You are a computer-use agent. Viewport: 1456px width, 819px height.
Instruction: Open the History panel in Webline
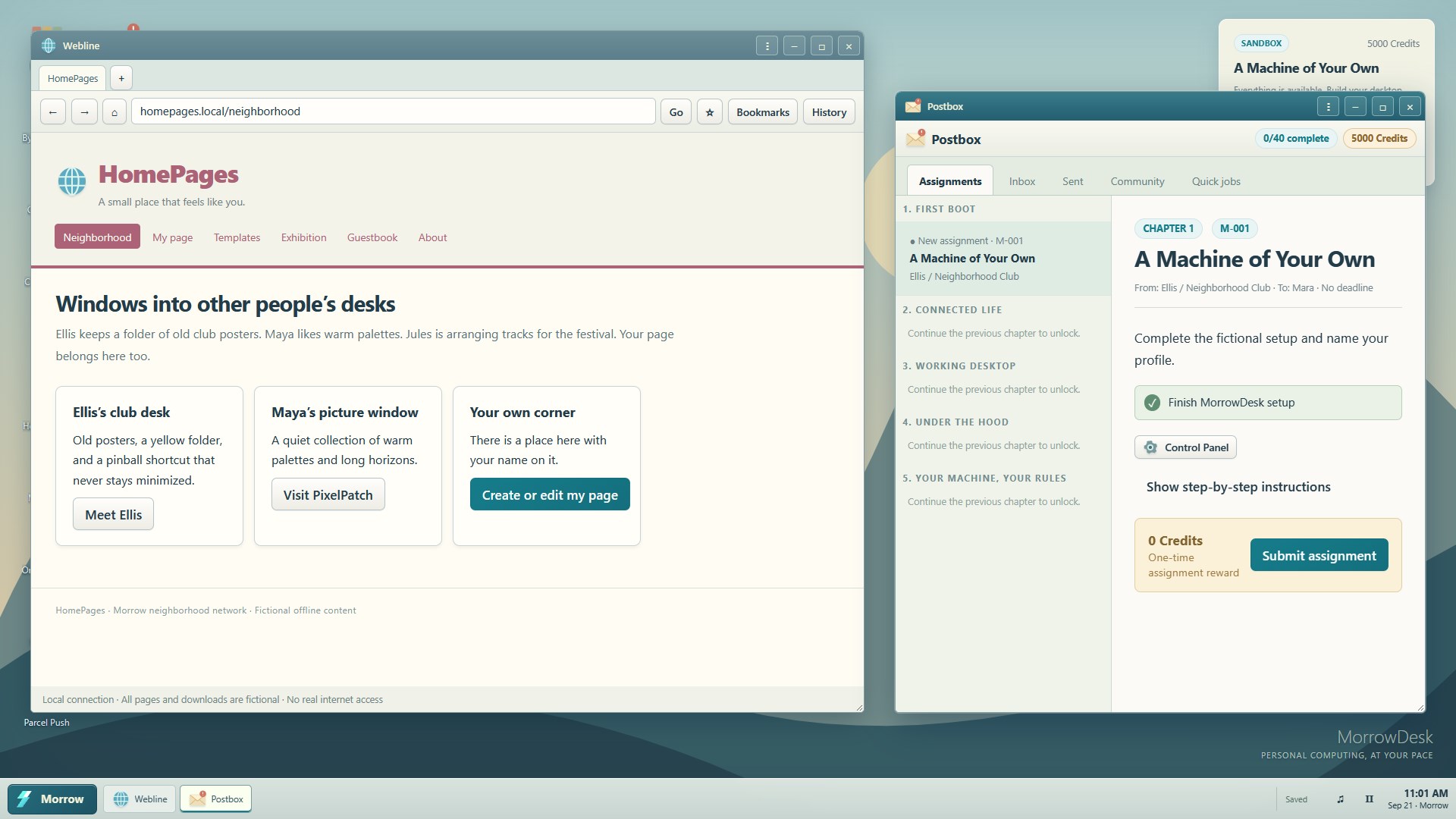pyautogui.click(x=829, y=112)
